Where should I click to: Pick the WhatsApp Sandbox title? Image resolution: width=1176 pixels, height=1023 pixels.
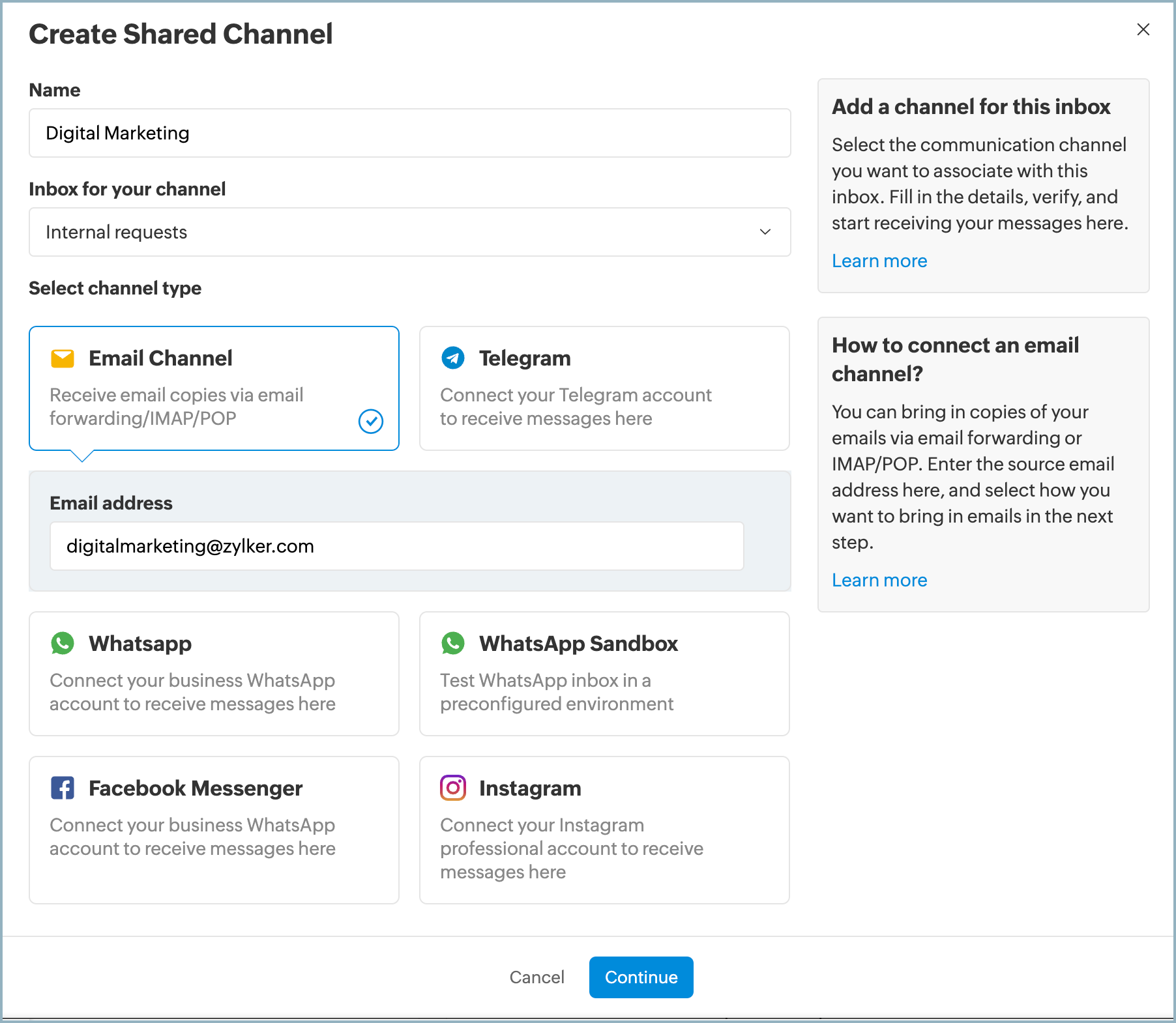(578, 643)
